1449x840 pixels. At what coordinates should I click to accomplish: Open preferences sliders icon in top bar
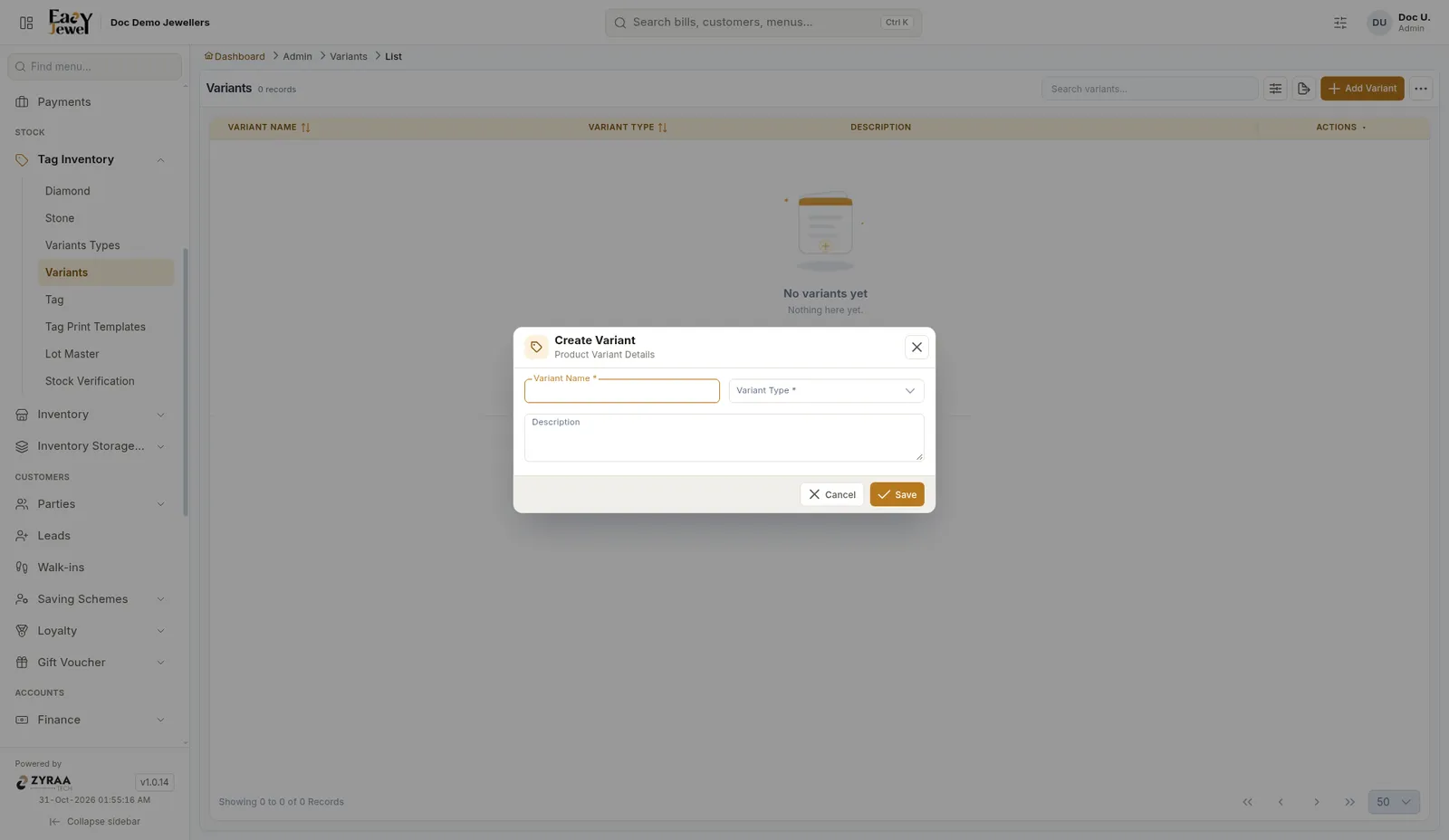[1340, 23]
